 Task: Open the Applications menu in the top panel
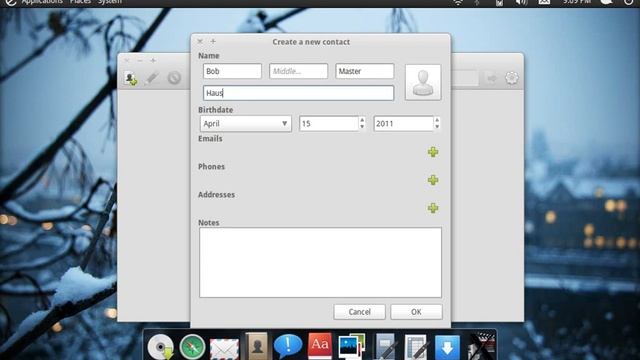[42, 2]
